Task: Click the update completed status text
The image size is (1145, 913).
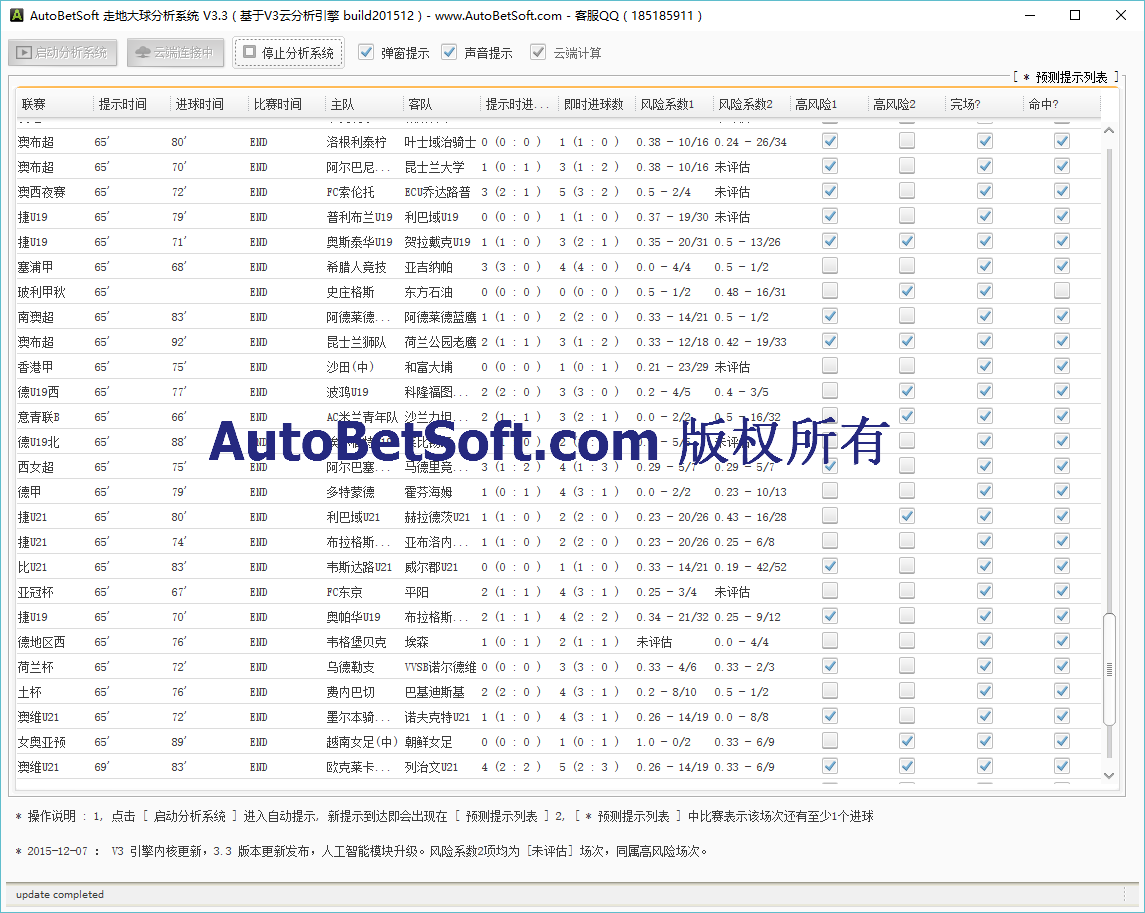Action: [x=60, y=894]
